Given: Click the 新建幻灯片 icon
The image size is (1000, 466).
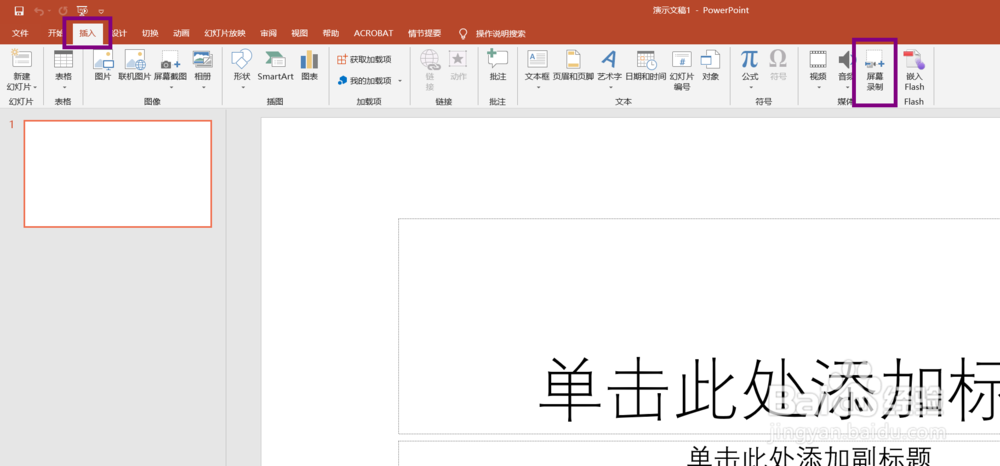Looking at the screenshot, I should pyautogui.click(x=22, y=60).
